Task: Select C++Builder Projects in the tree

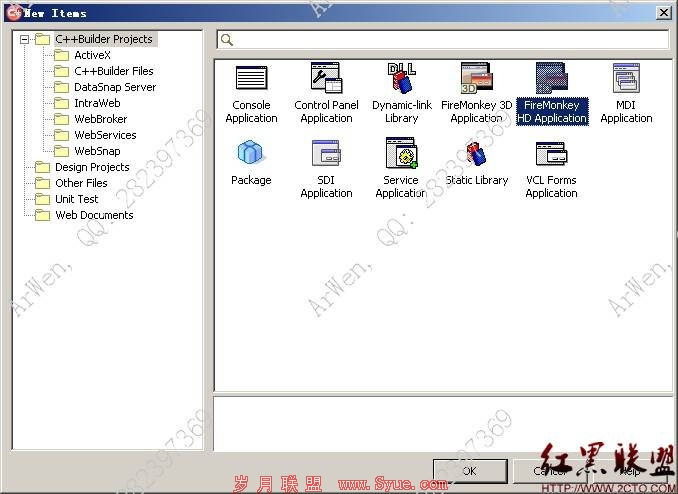Action: tap(104, 39)
